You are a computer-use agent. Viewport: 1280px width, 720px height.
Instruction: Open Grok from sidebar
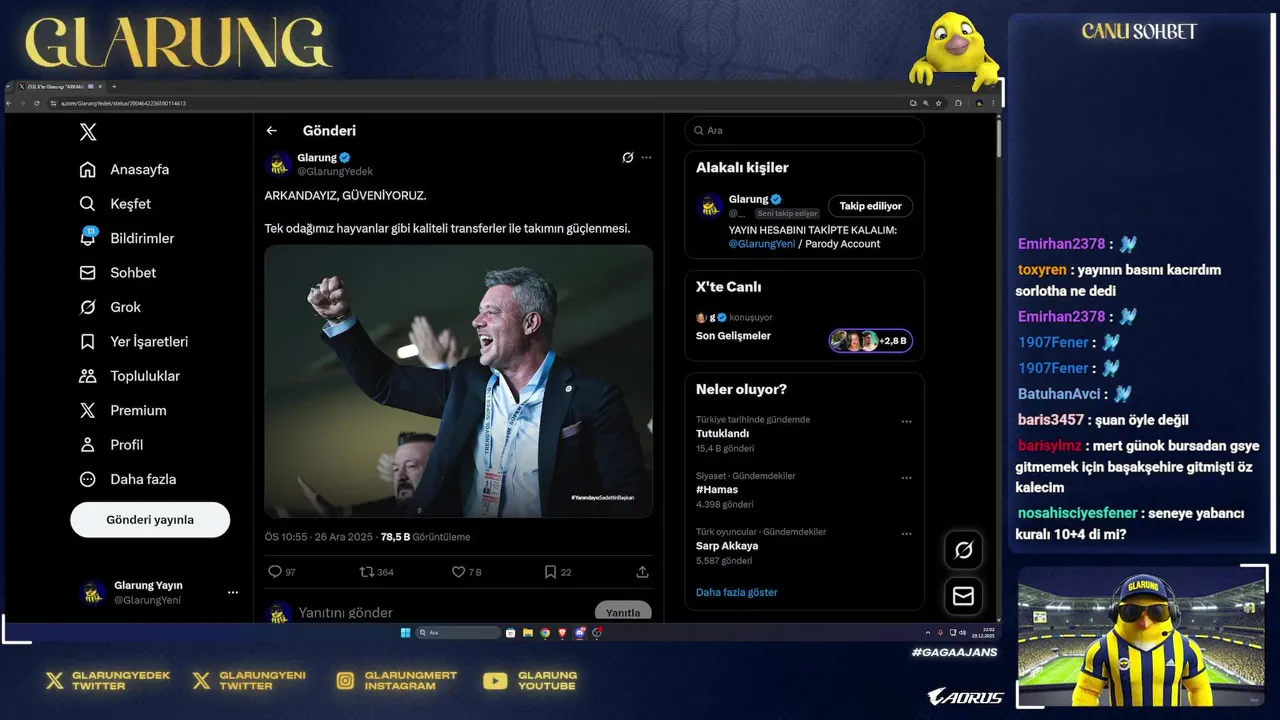pyautogui.click(x=110, y=307)
